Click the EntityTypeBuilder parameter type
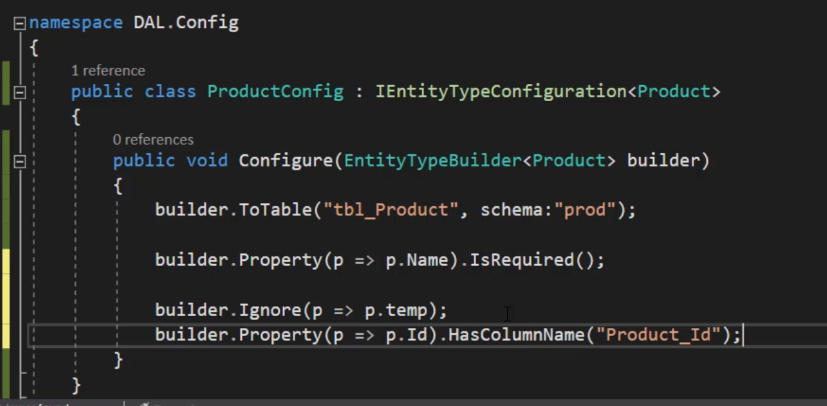The image size is (827, 406). coord(432,160)
